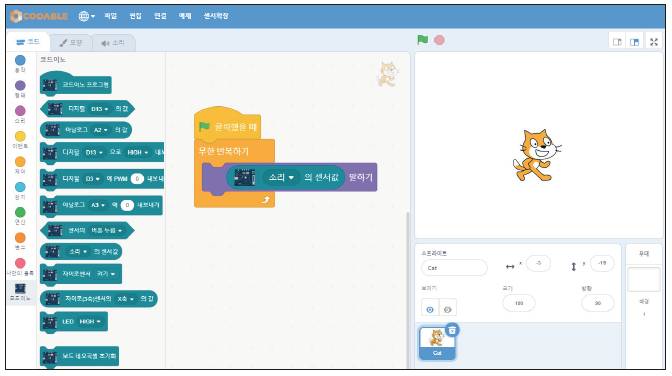Edit the sprite x position field

point(538,263)
